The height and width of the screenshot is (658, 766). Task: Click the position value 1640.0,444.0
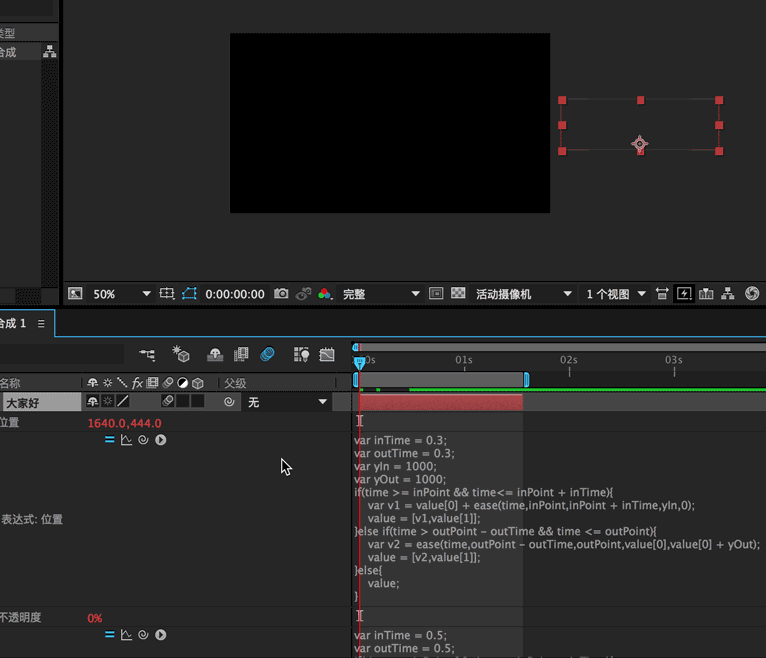125,423
